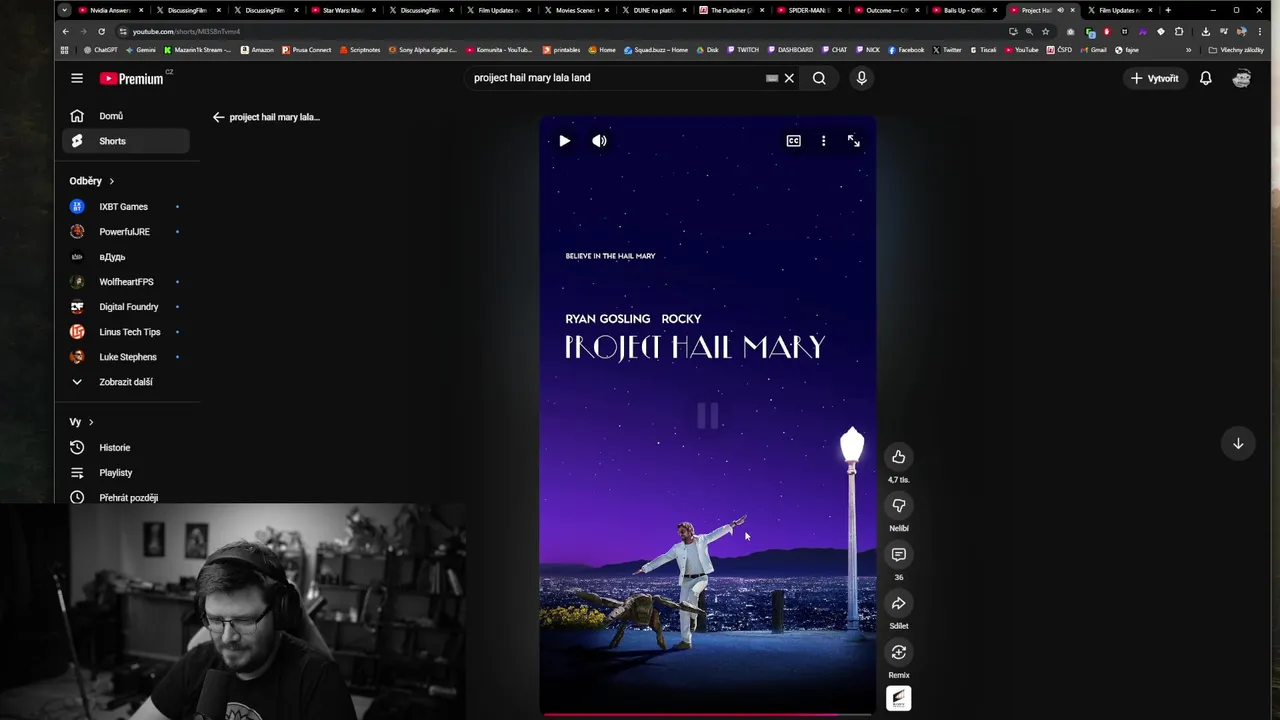
Task: Open the Luke Stephens channel
Action: pyautogui.click(x=125, y=357)
